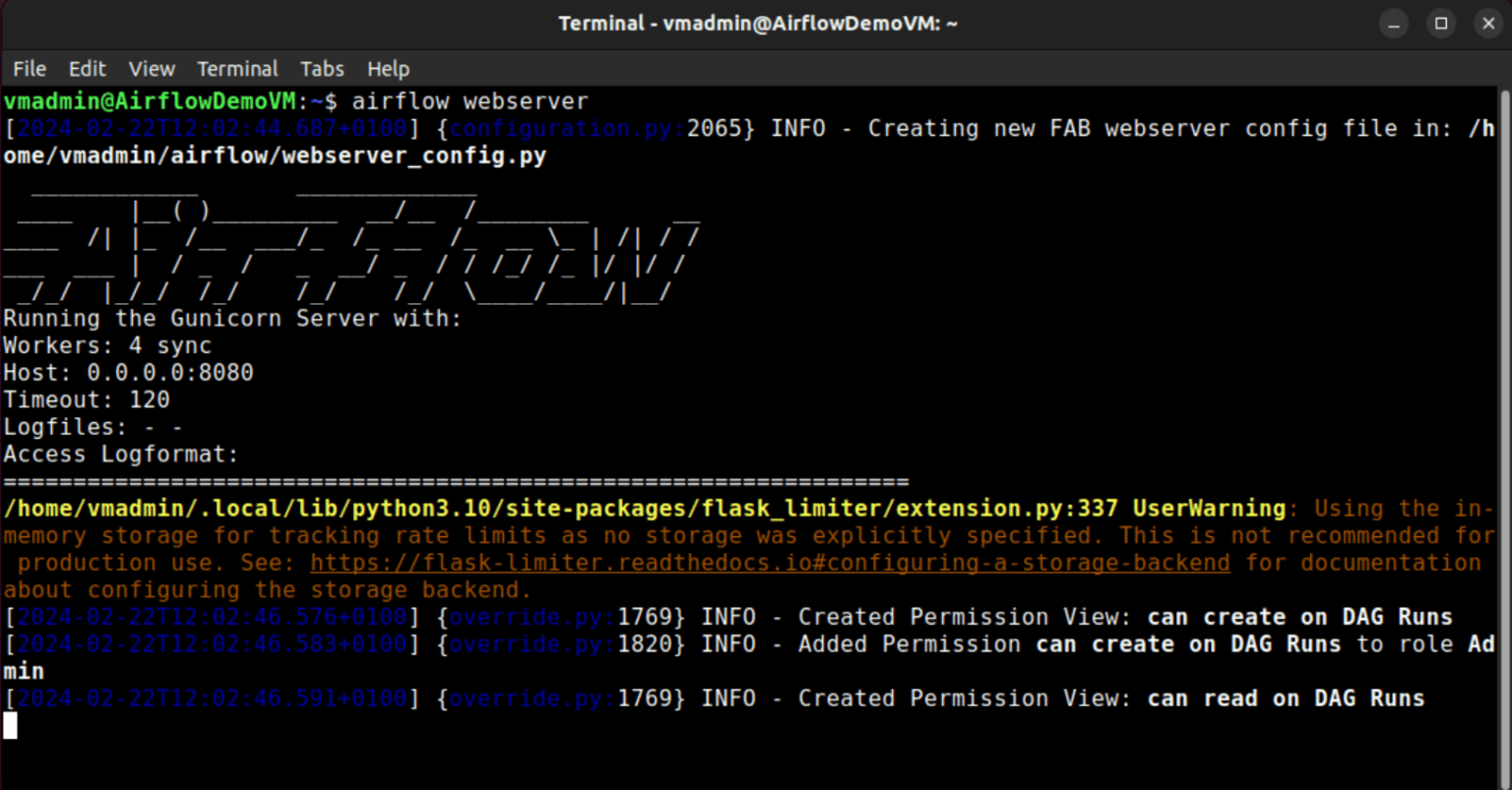Open the flask-limiter documentation link

(769, 562)
